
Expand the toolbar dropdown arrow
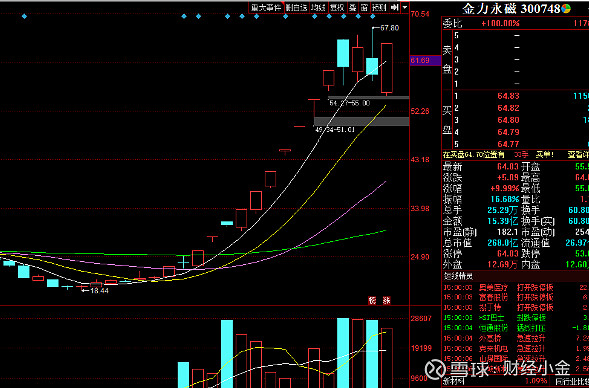[x=405, y=8]
